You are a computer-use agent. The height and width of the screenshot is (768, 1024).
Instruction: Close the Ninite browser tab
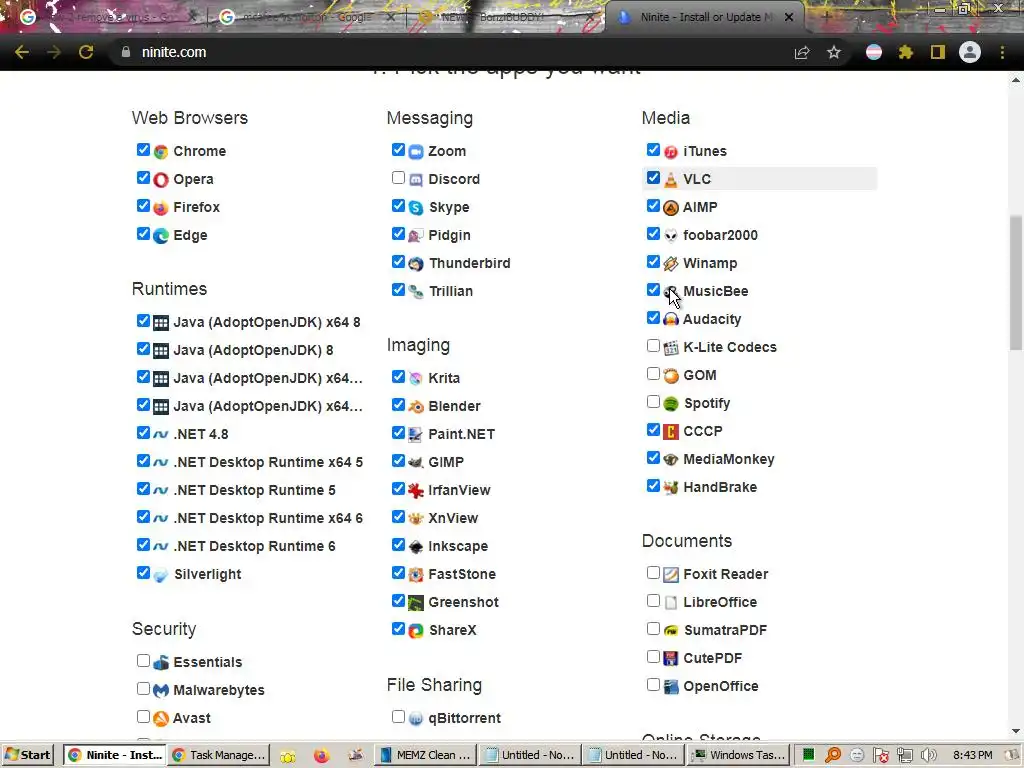coord(789,18)
